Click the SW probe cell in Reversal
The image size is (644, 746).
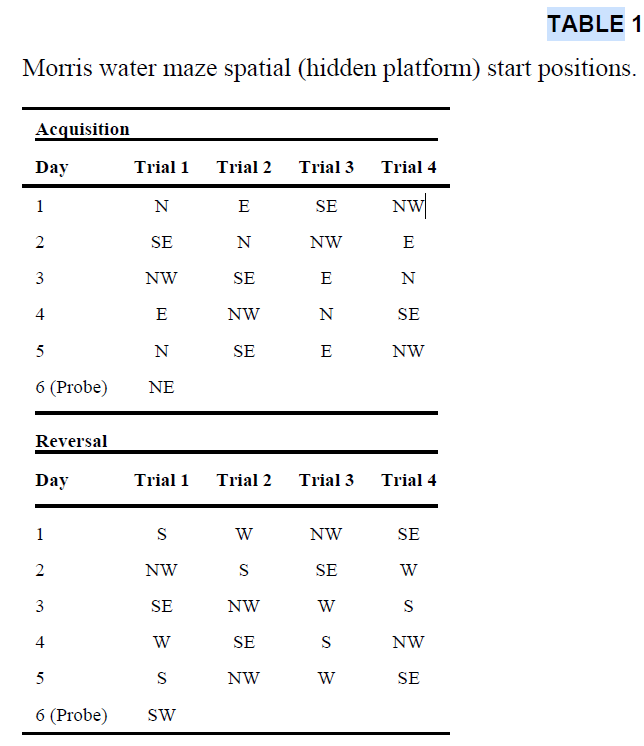(x=161, y=715)
